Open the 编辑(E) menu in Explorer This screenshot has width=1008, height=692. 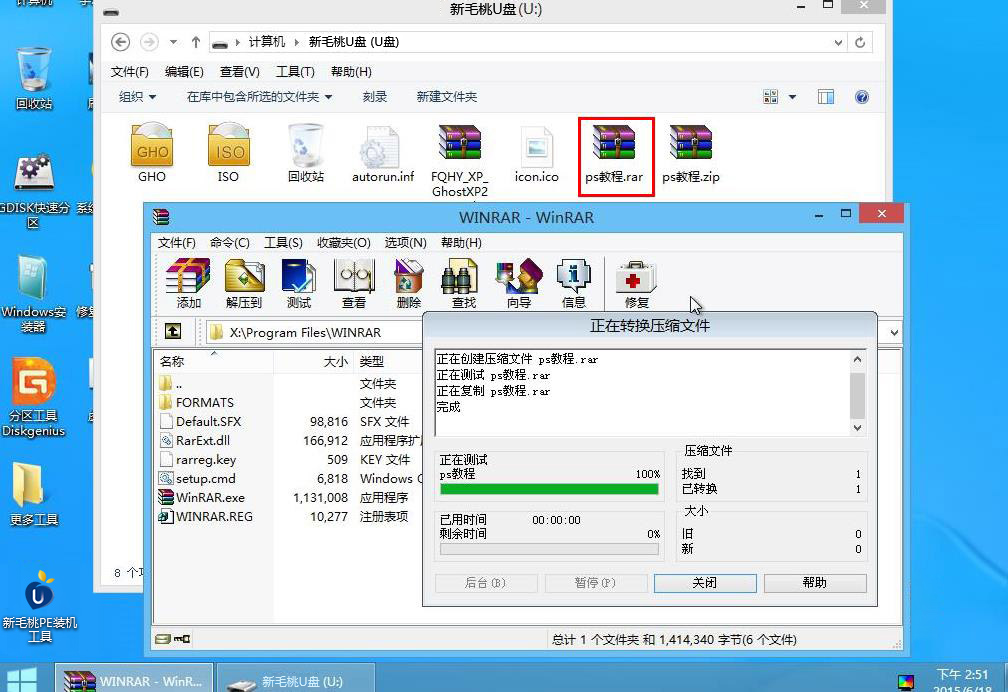(184, 71)
